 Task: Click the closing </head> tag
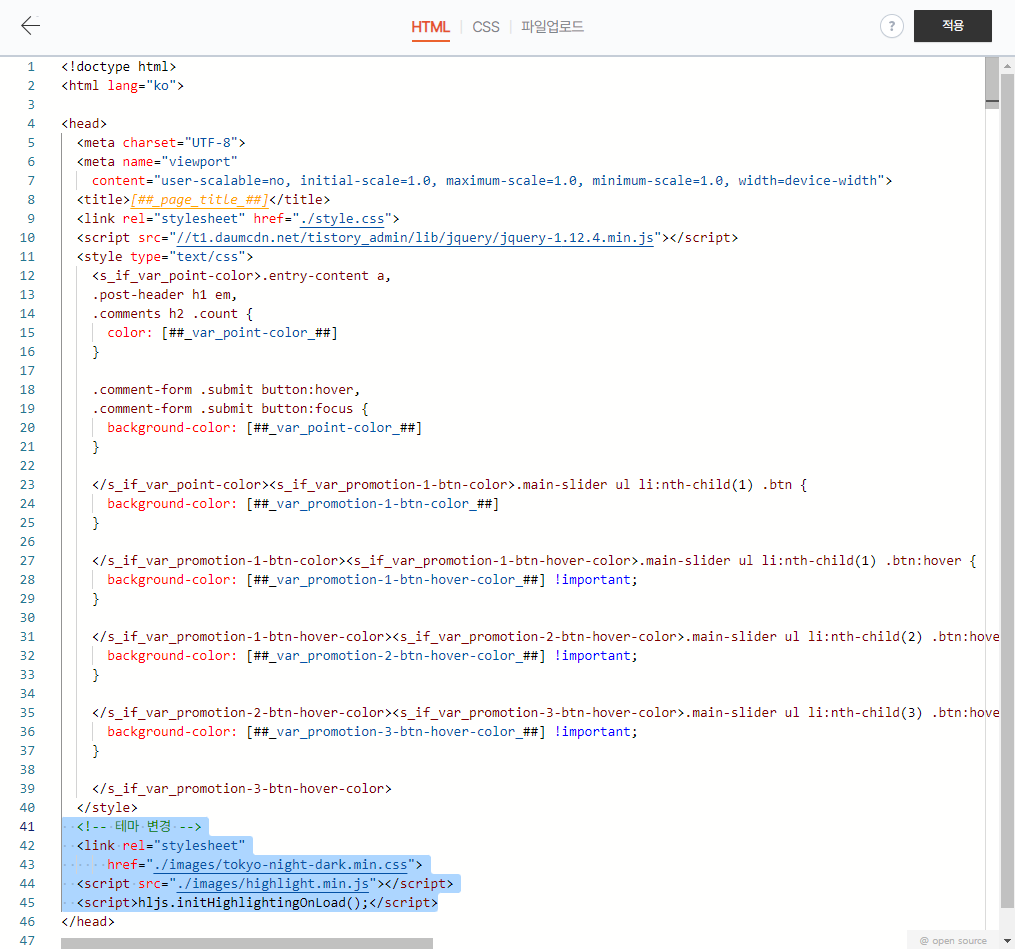[88, 922]
